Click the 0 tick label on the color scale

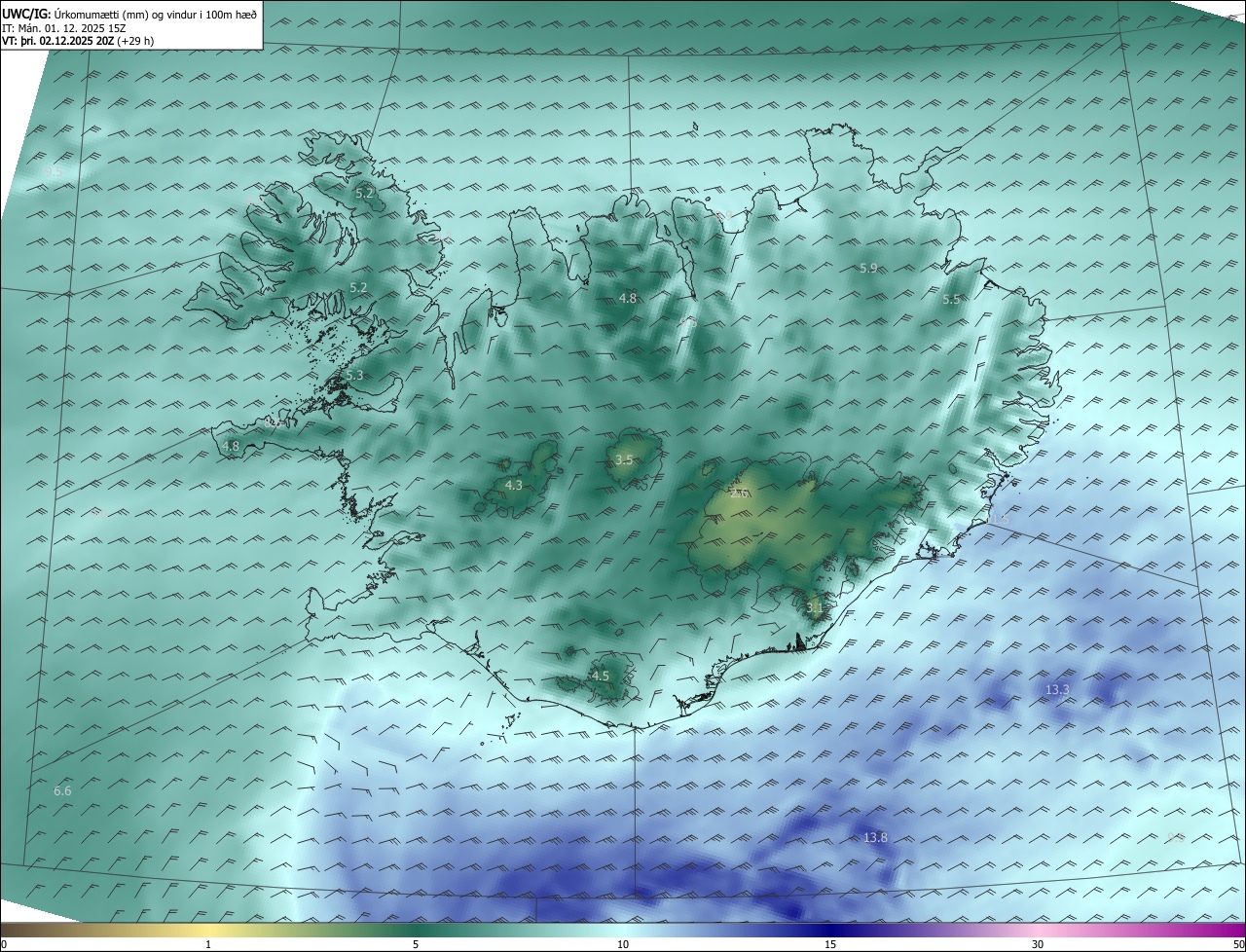pyautogui.click(x=4, y=944)
